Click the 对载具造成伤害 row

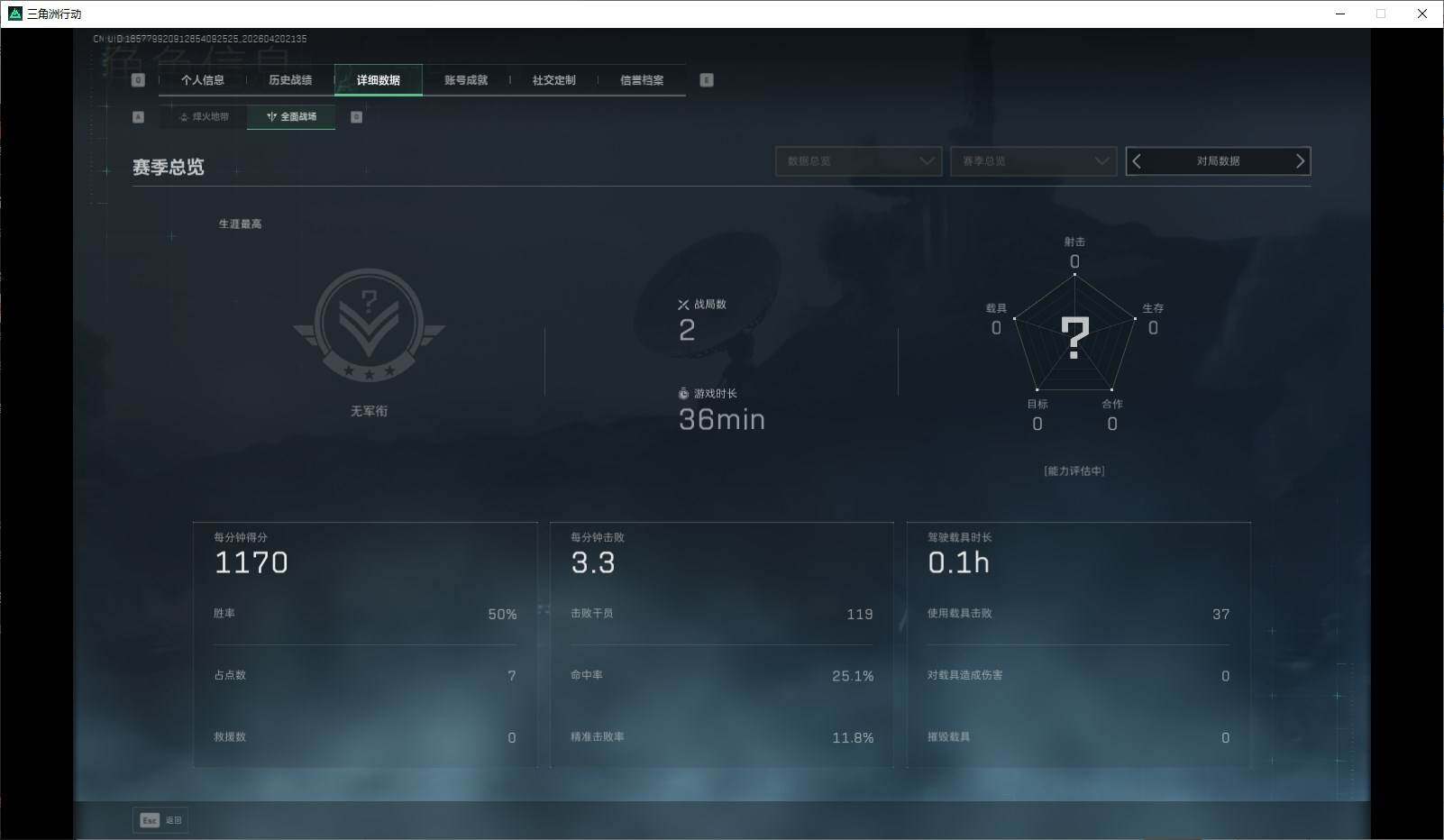tap(1079, 676)
